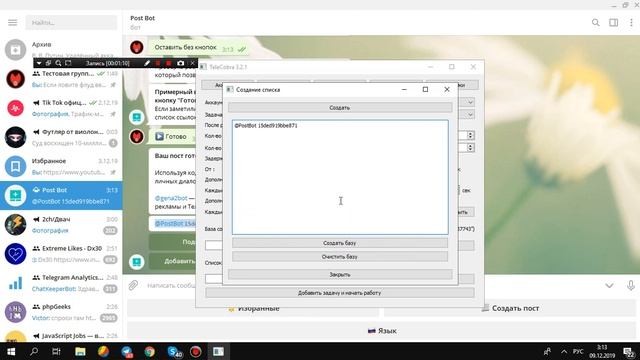Open Telegram Analytics group avatar

click(16, 283)
